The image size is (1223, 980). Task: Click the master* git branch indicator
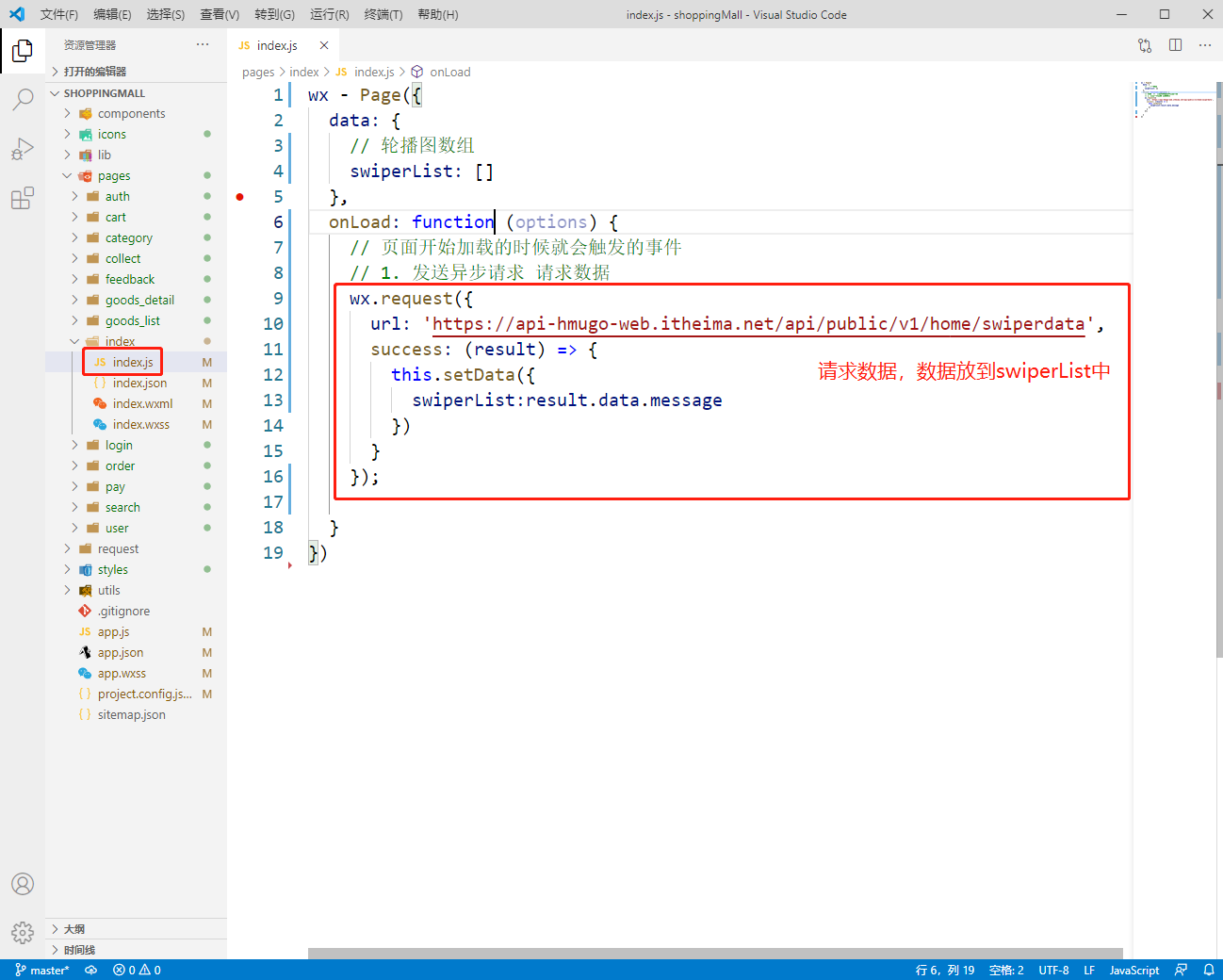(x=42, y=970)
